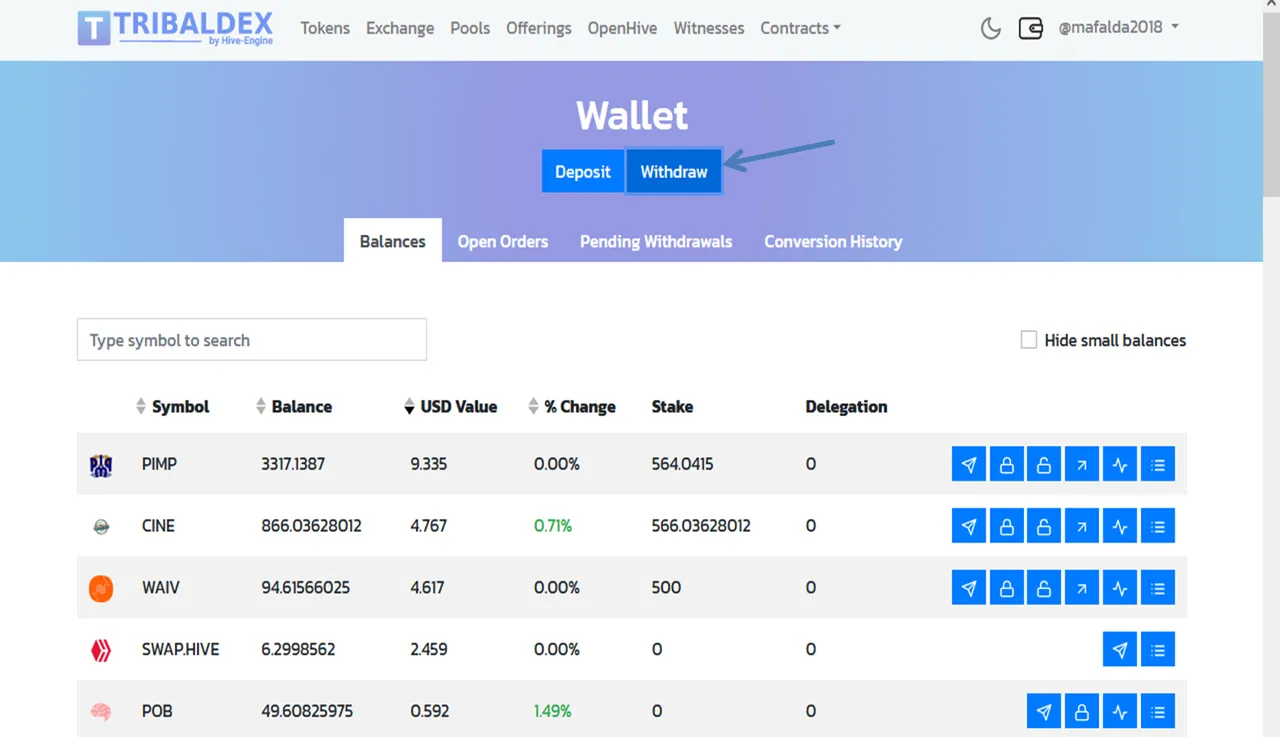Click the open lock unstake icon for WAIV
The image size is (1280, 737).
(1044, 588)
